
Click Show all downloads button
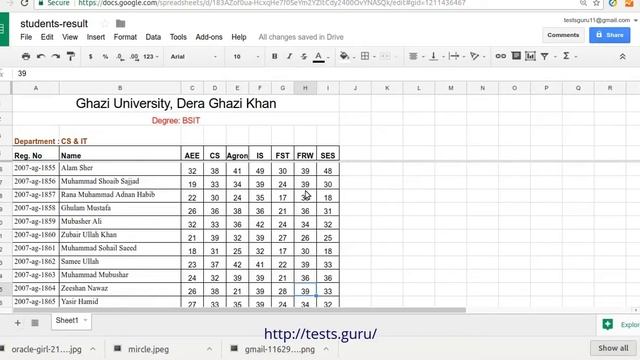click(613, 348)
